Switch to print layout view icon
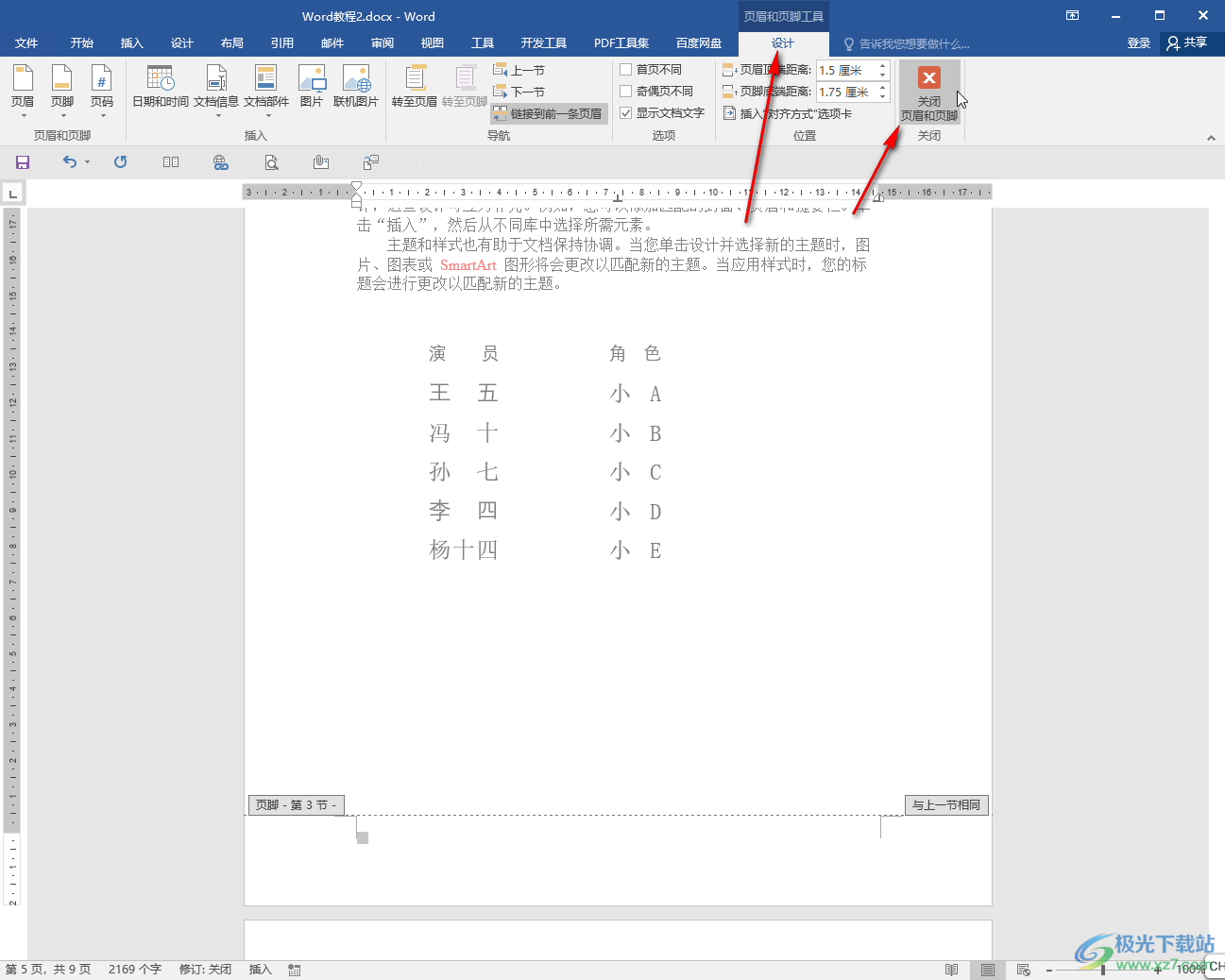Screen dimensions: 1225x980 click(x=988, y=970)
